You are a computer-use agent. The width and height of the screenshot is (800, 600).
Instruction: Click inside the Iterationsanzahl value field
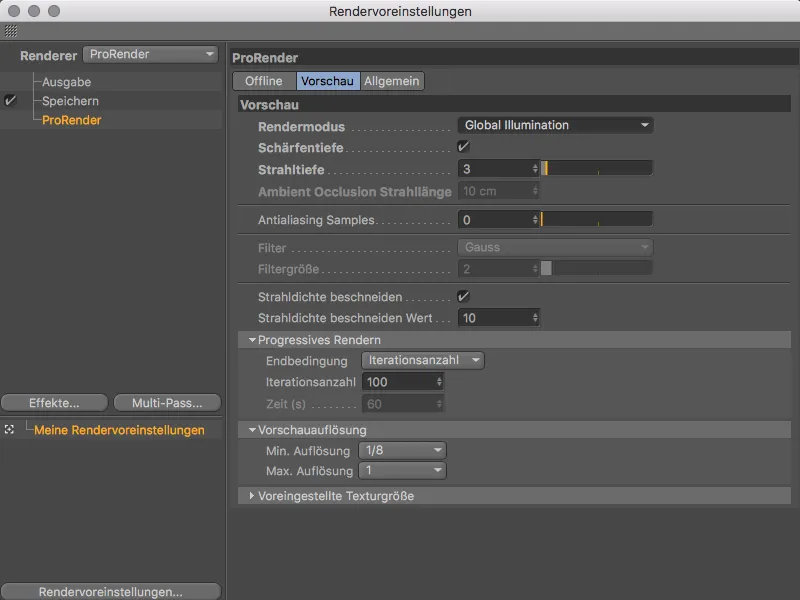[x=395, y=381]
